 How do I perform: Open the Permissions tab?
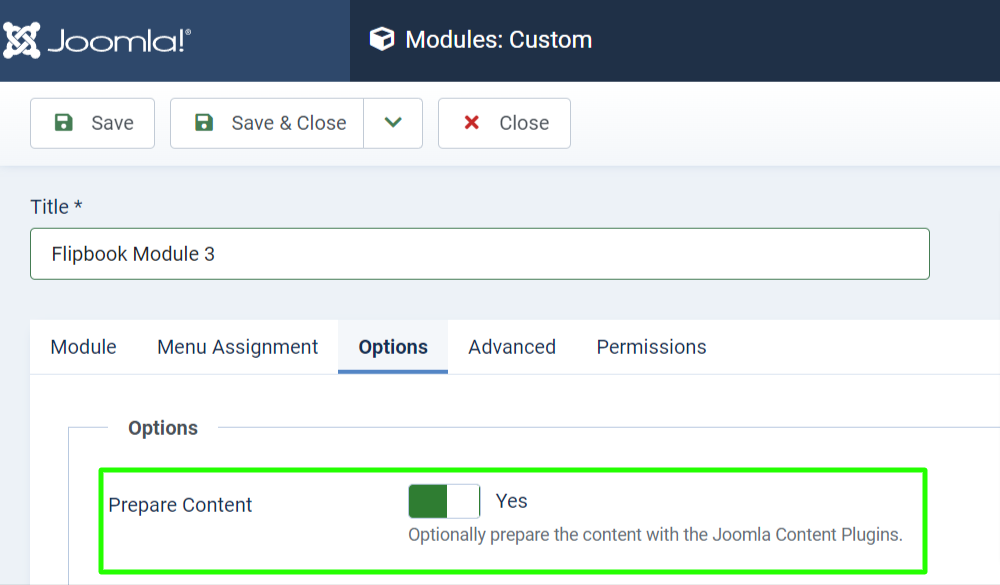(651, 347)
